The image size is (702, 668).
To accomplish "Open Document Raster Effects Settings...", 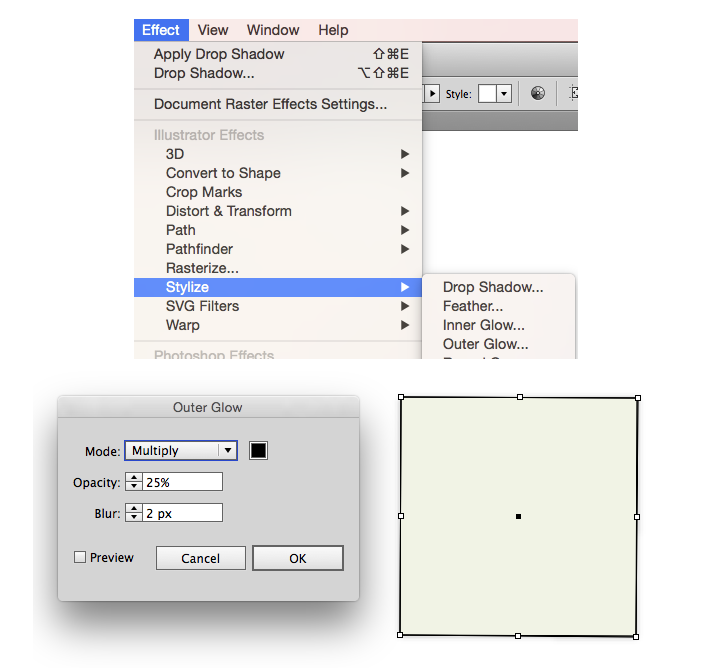I will pyautogui.click(x=278, y=104).
